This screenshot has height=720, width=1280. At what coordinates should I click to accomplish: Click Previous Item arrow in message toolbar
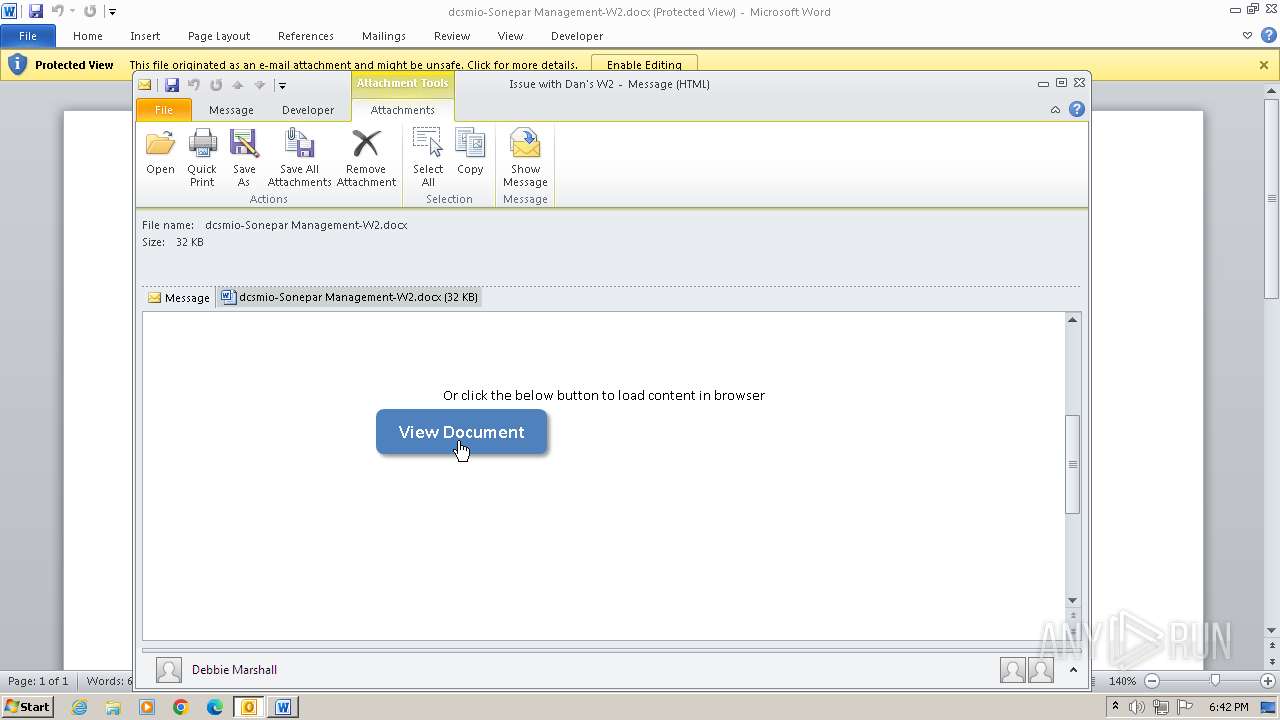click(x=238, y=85)
